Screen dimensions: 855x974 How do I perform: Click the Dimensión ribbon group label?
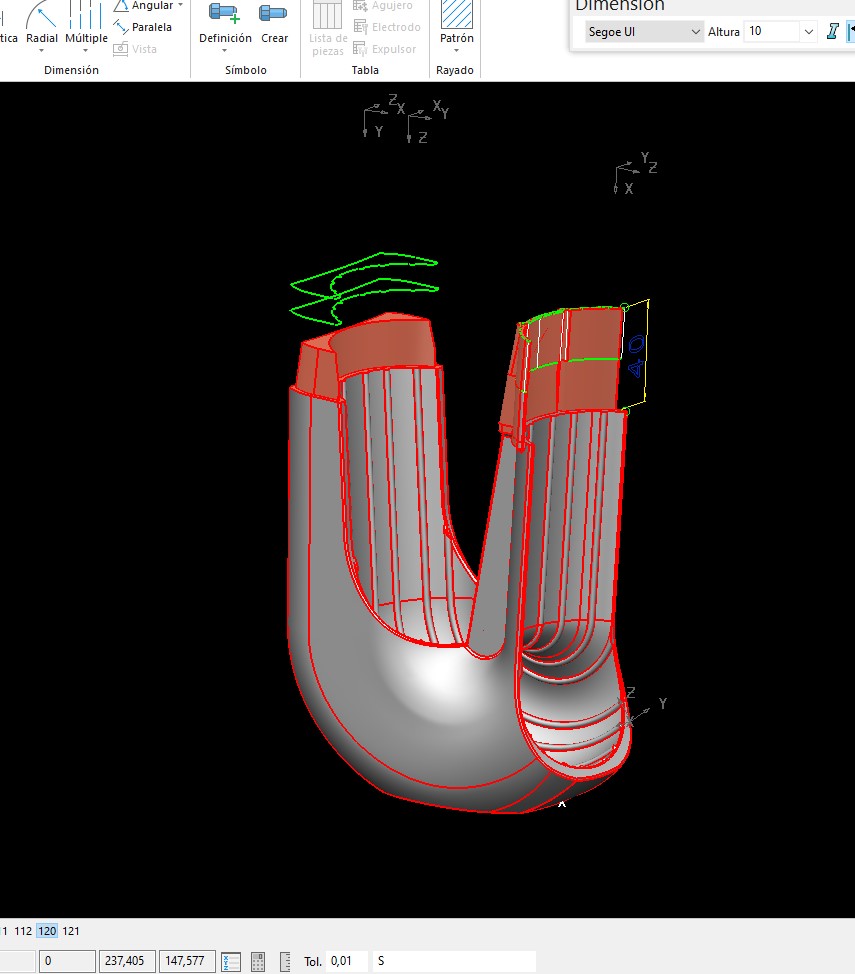pos(71,70)
